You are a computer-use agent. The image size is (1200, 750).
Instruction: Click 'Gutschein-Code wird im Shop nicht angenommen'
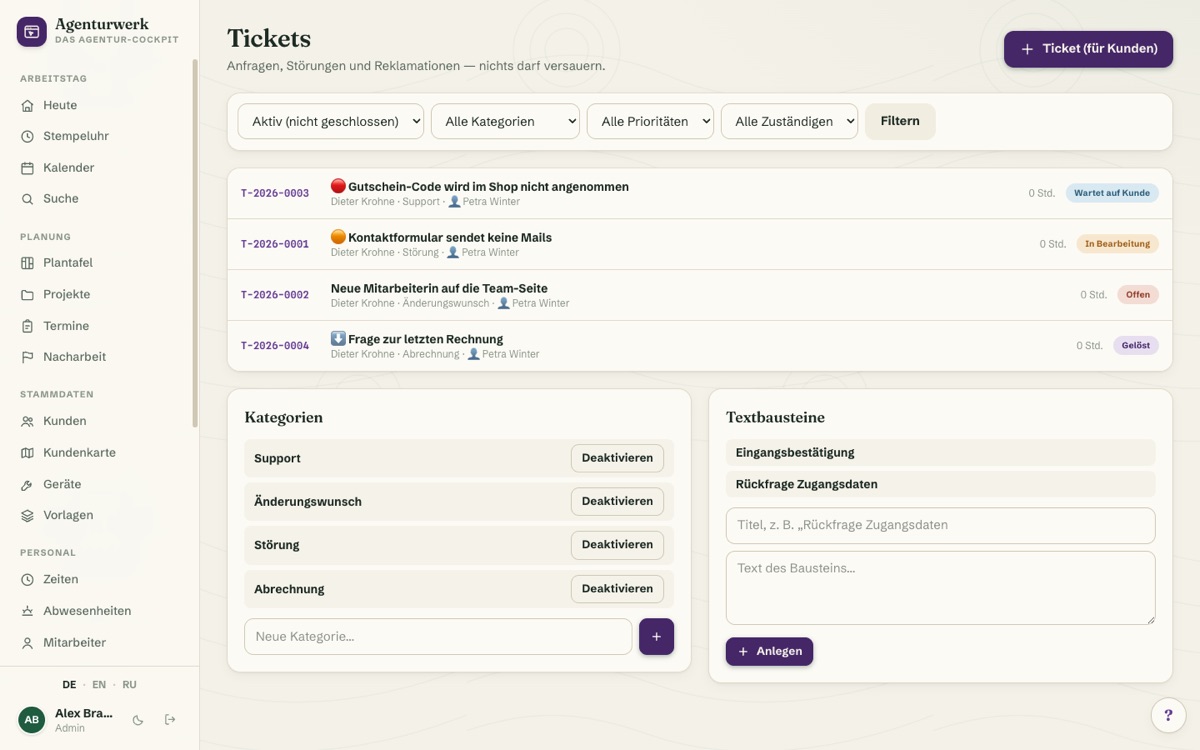(488, 187)
